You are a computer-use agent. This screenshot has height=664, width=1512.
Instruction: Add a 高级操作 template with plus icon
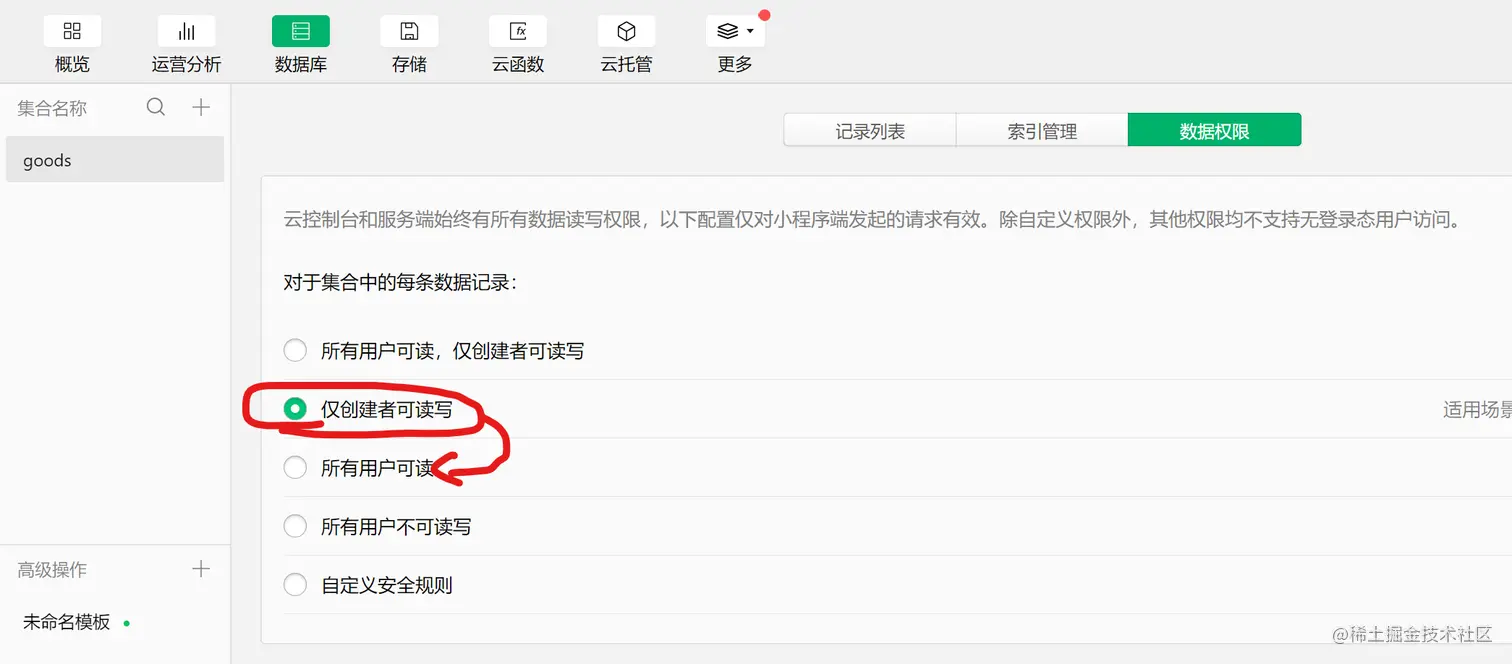click(201, 569)
